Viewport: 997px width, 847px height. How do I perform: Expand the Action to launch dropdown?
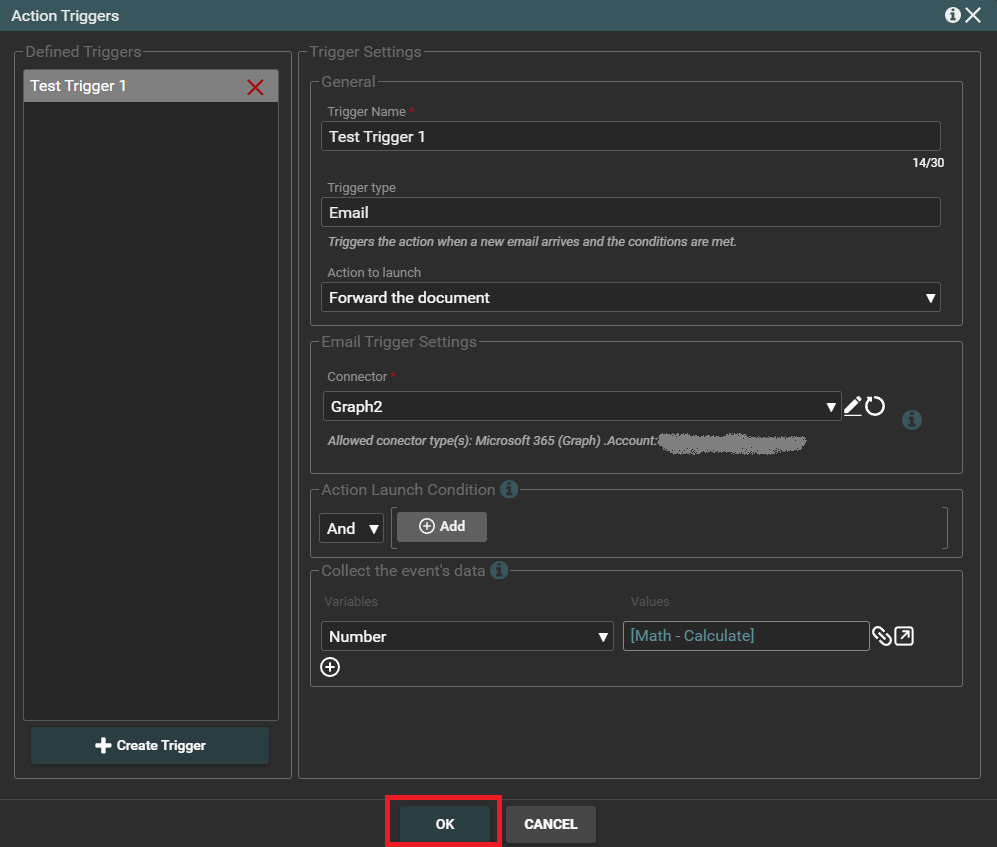(x=630, y=297)
